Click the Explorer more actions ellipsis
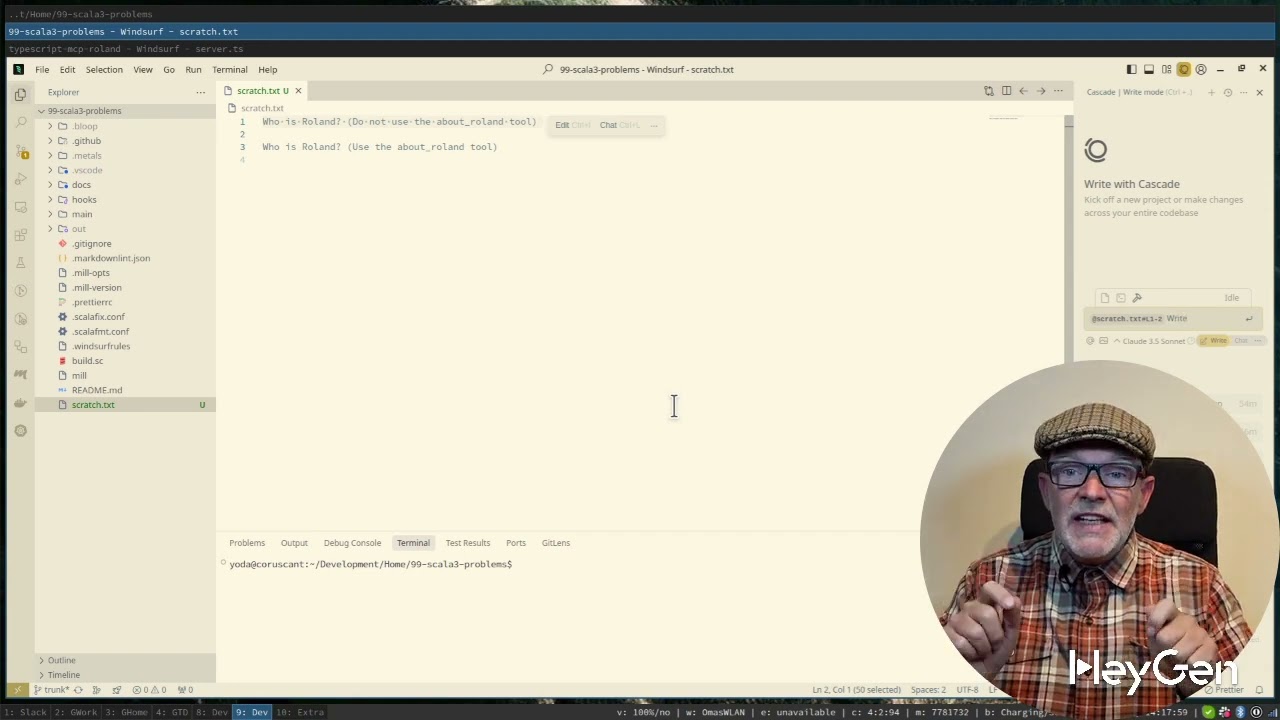The width and height of the screenshot is (1280, 720). (x=201, y=92)
